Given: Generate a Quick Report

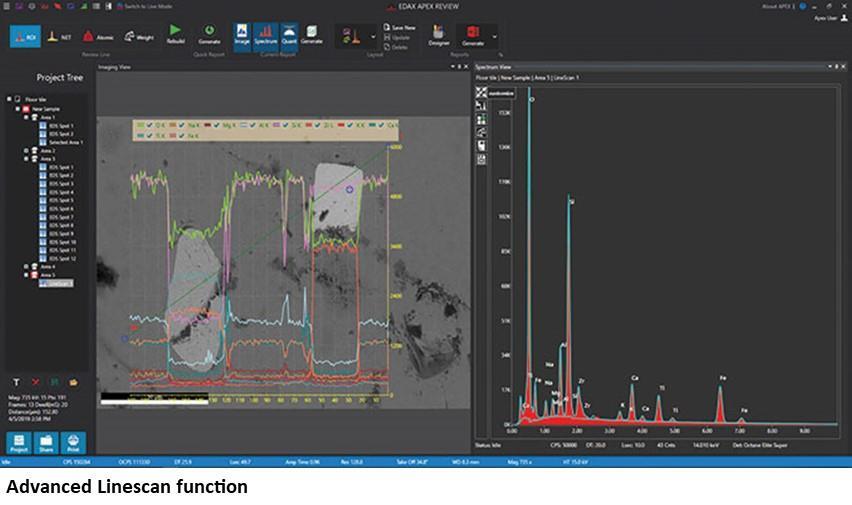Looking at the screenshot, I should tap(209, 34).
